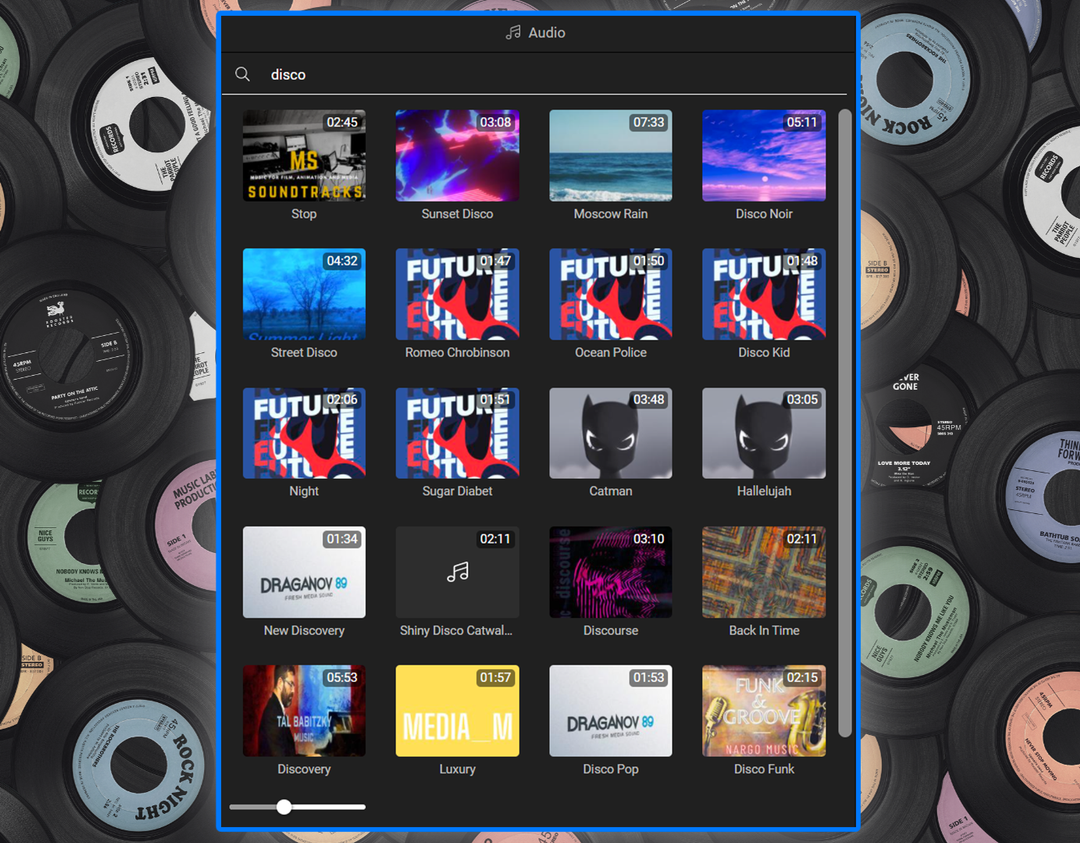
Task: Click the note icon on Shiny Disco Catwalk thumbnail
Action: point(457,571)
